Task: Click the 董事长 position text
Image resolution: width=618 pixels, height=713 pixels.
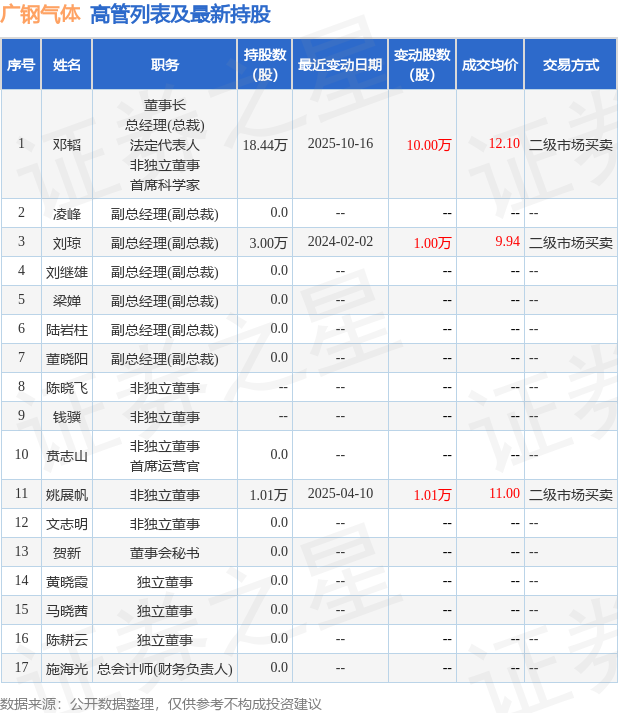Action: (x=165, y=105)
